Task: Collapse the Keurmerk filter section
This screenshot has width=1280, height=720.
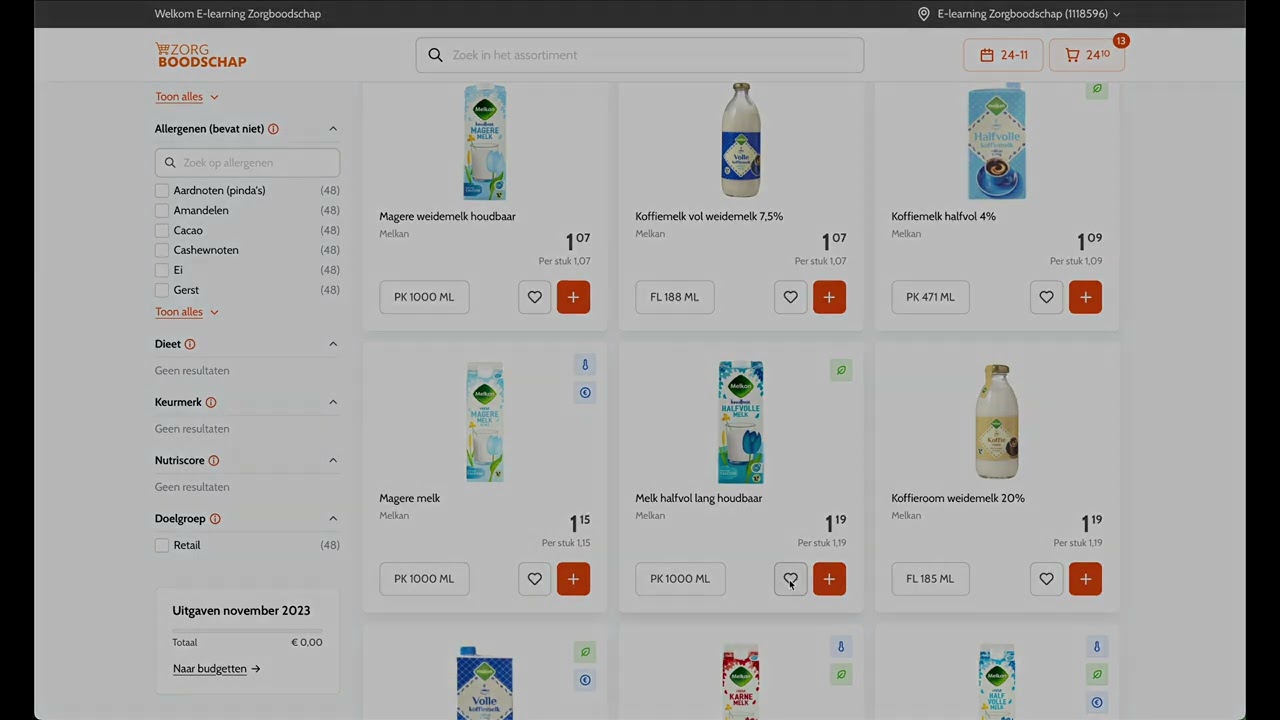Action: [x=333, y=402]
